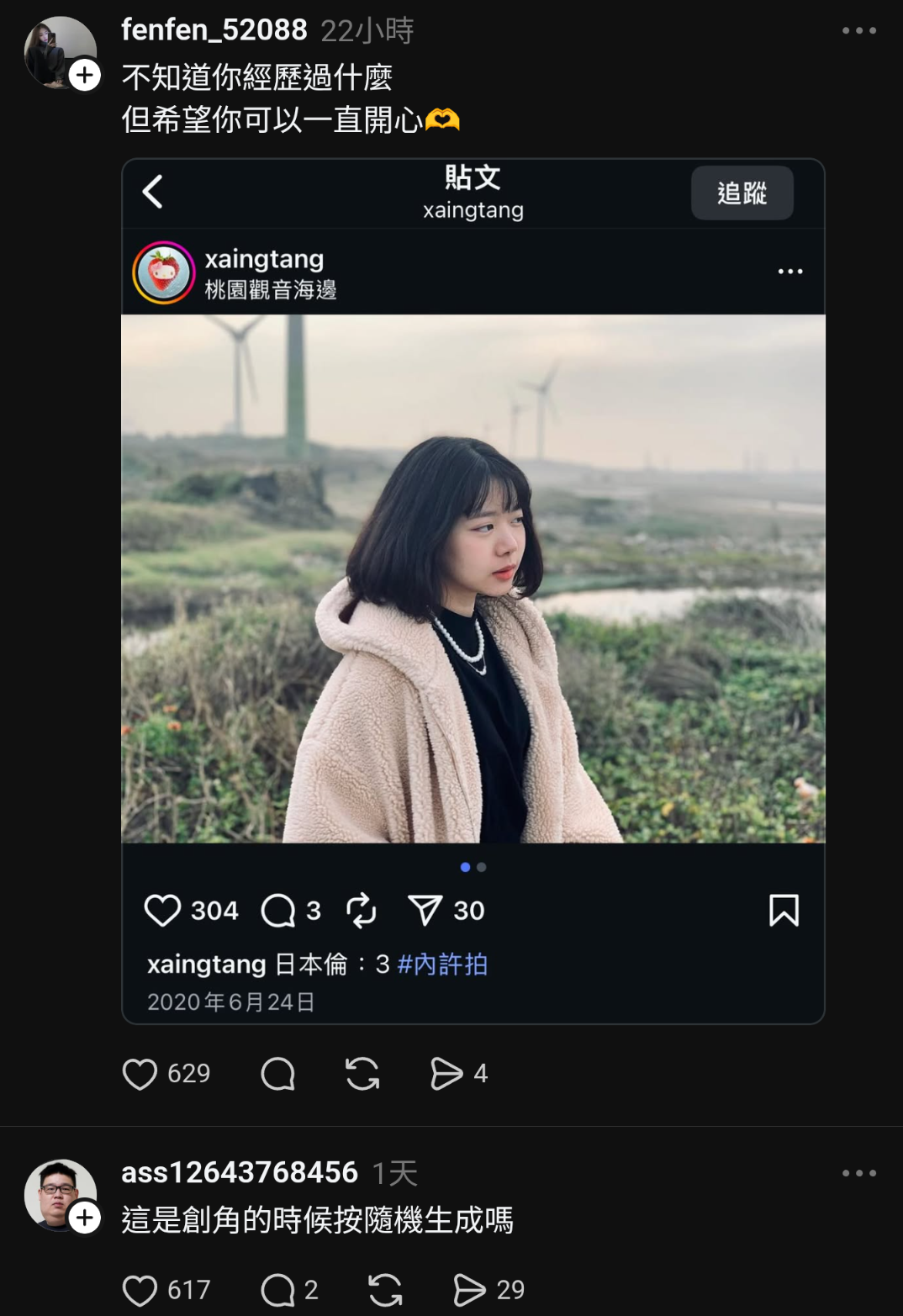The height and width of the screenshot is (1316, 903).
Task: Repost the fenfen_52088 thread
Action: pyautogui.click(x=362, y=1074)
